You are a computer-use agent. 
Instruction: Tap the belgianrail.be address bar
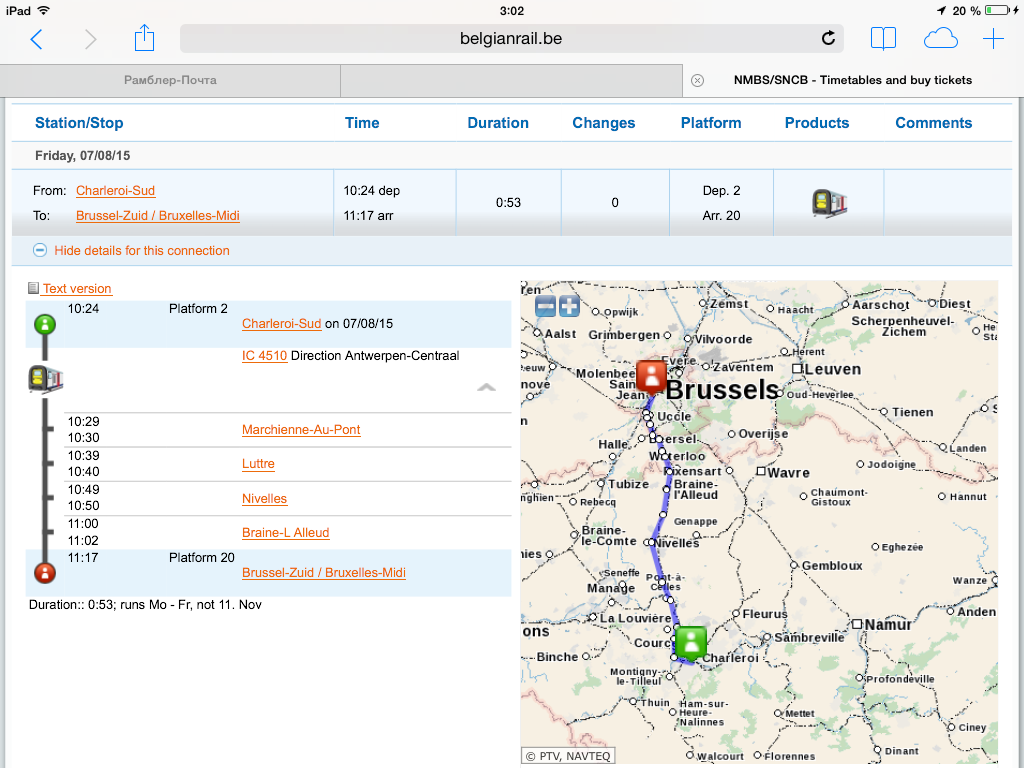coord(511,39)
